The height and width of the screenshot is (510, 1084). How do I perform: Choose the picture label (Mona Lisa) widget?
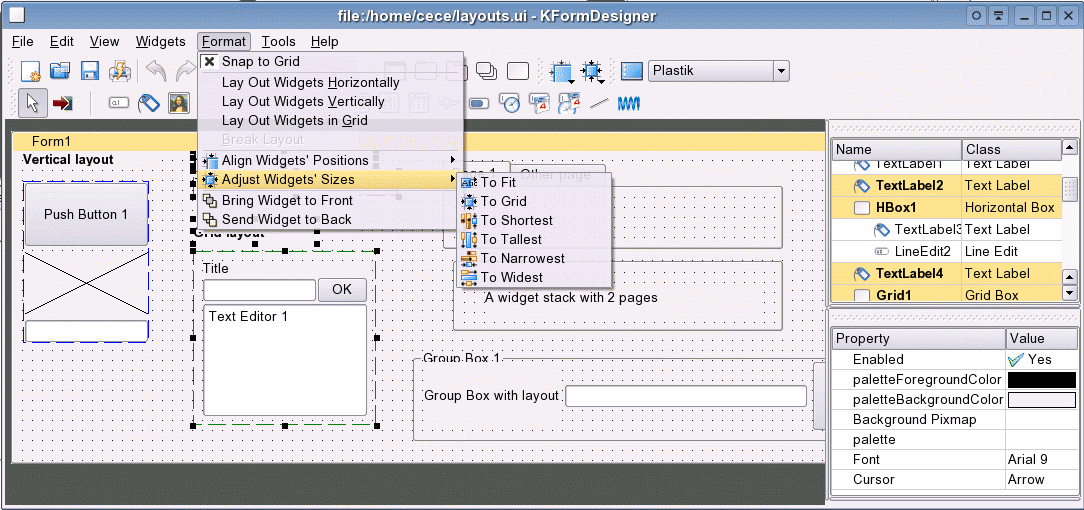coord(178,102)
